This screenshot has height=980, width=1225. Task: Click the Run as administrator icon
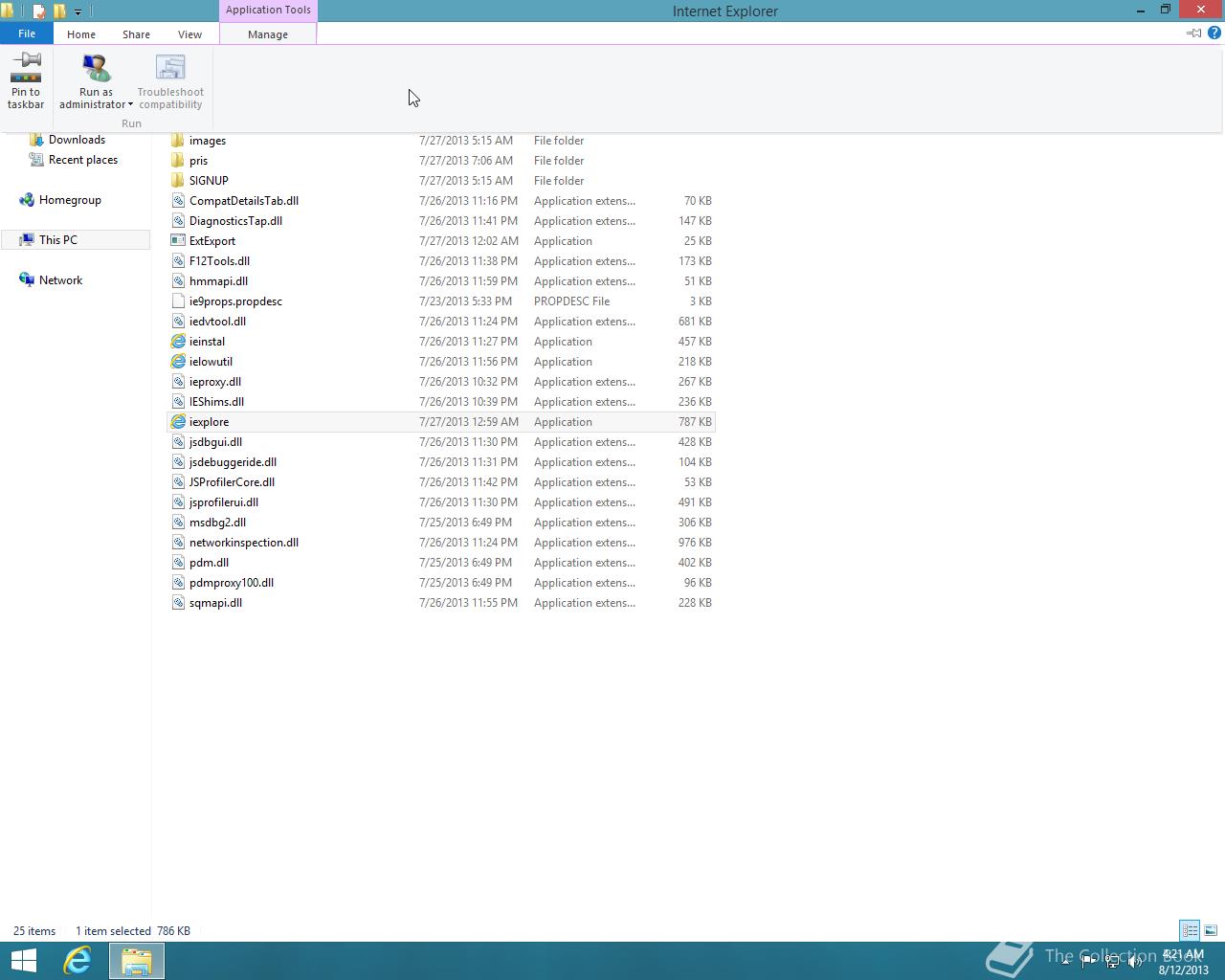tap(96, 69)
